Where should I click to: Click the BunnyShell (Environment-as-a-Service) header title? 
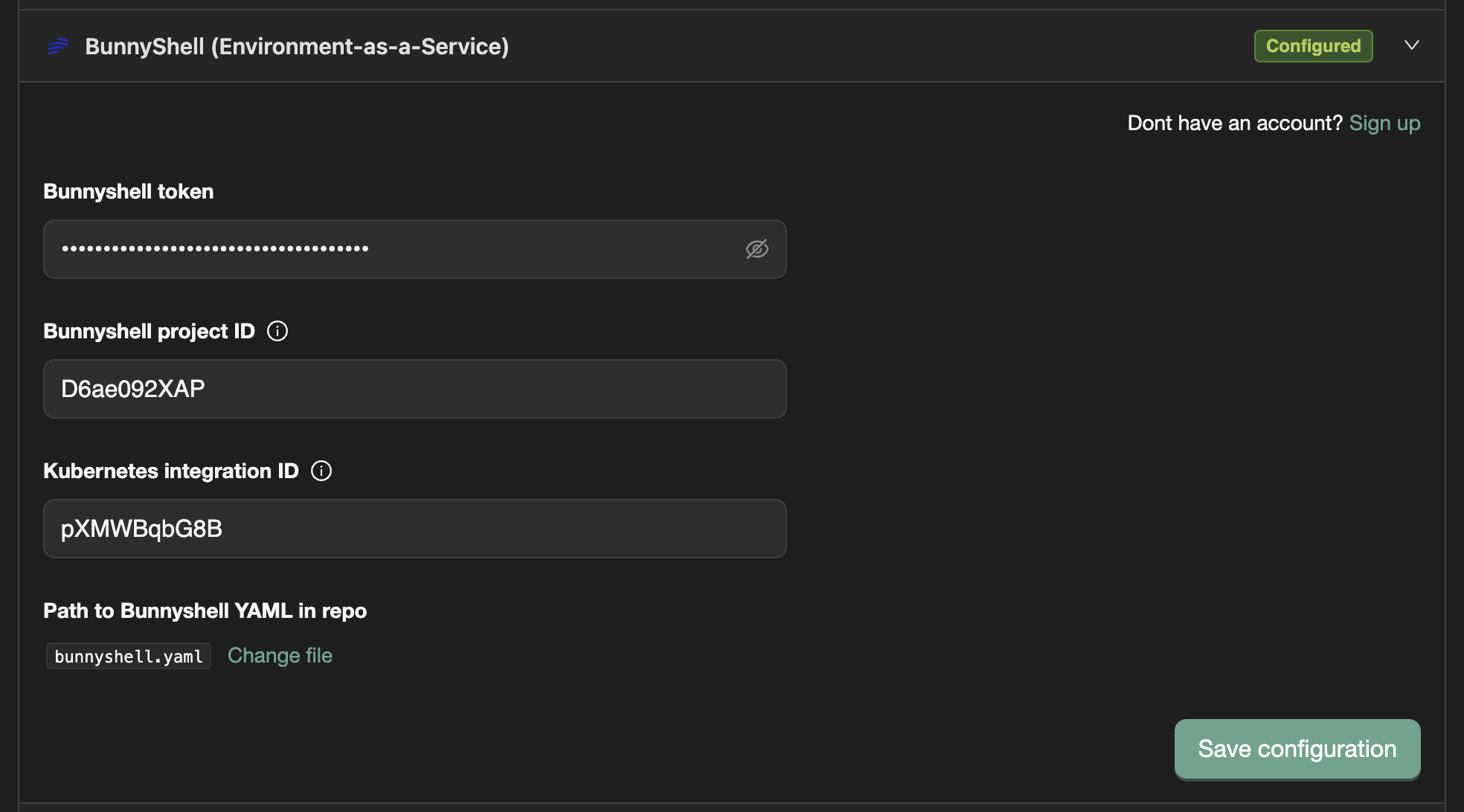[297, 47]
